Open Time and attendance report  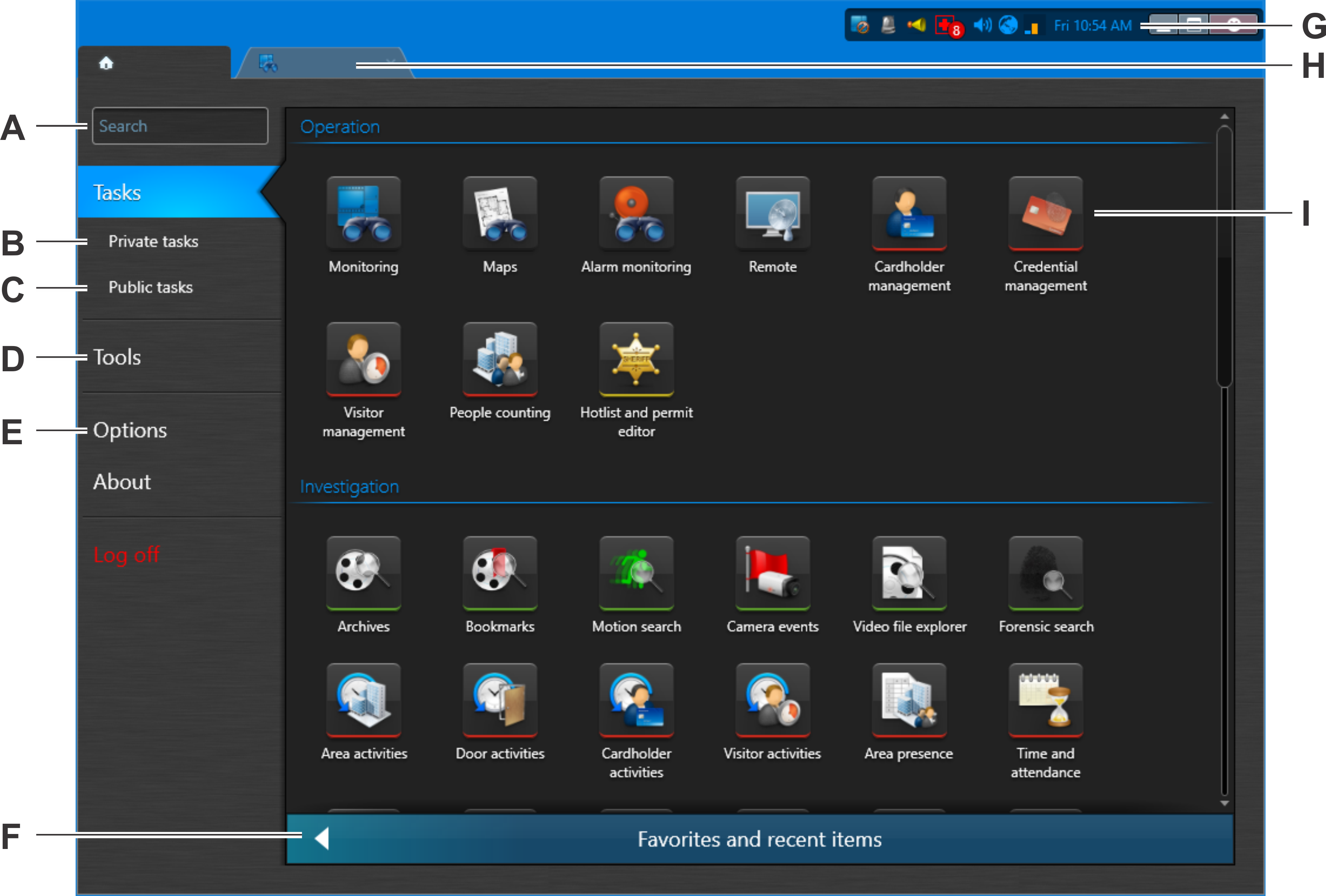(x=1045, y=700)
